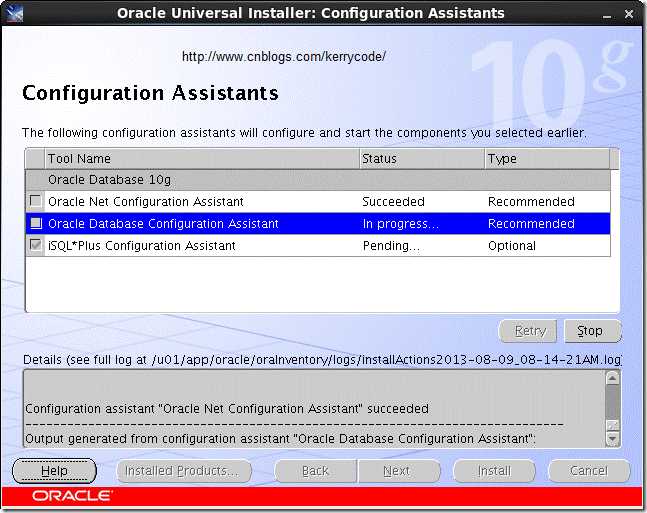Click the Status column header
This screenshot has width=647, height=513.
421,158
